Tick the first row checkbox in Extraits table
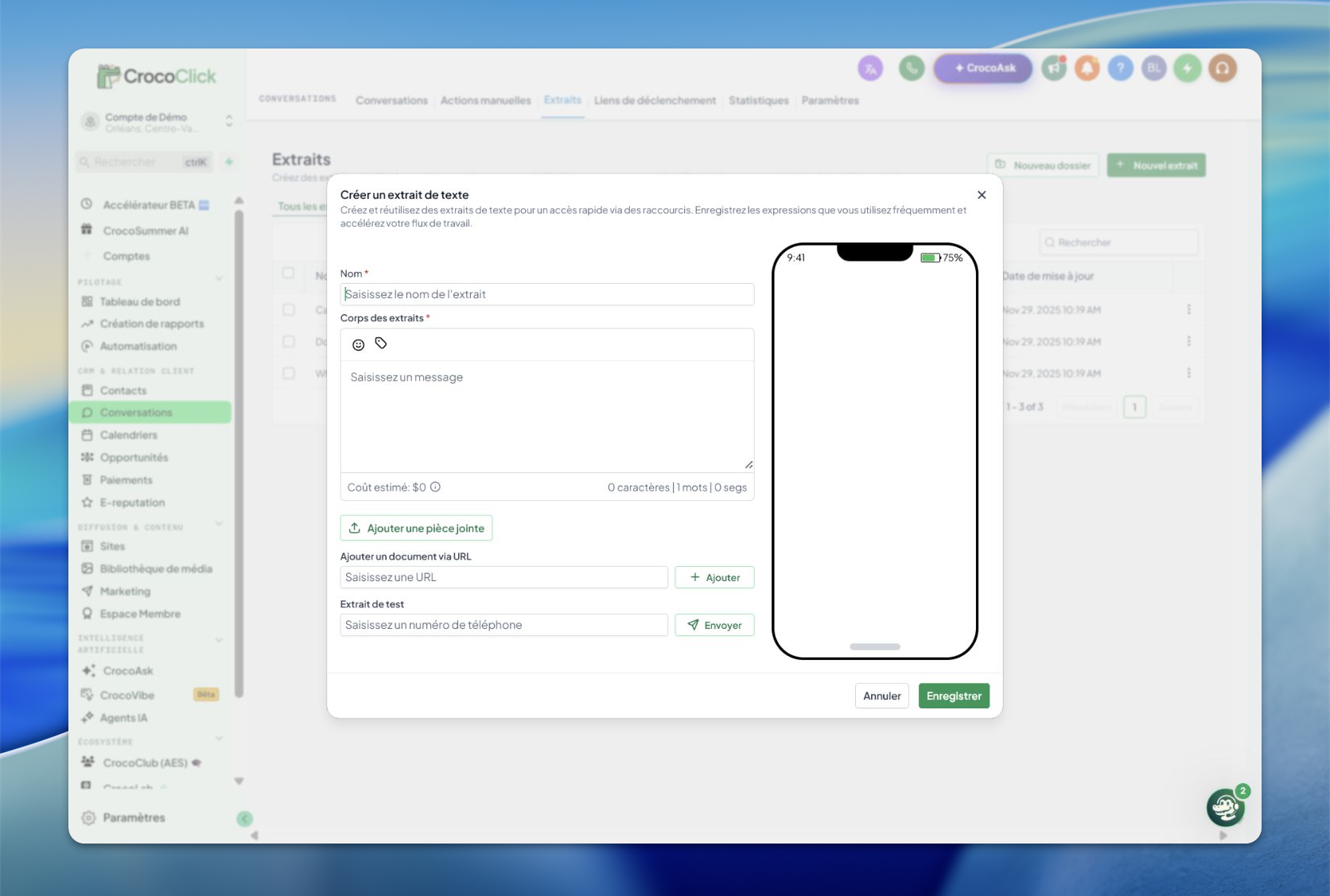 point(289,310)
